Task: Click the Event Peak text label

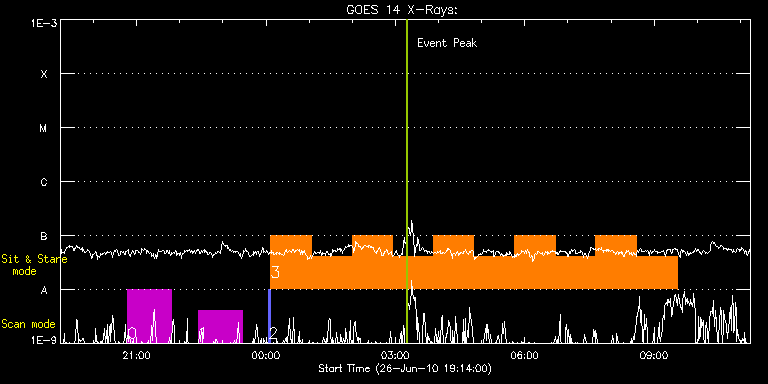Action: [447, 43]
